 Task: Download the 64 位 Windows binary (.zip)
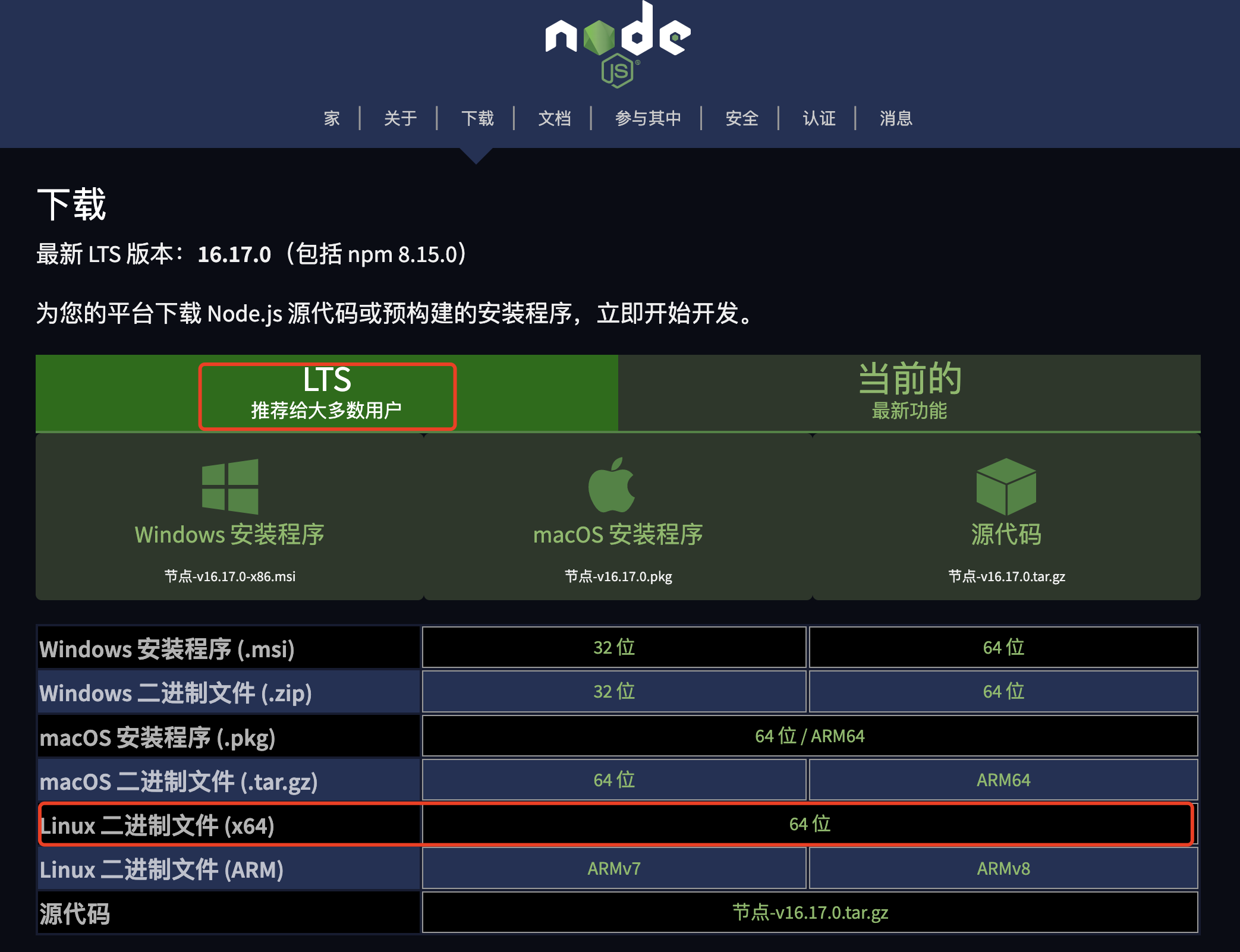pos(1003,691)
